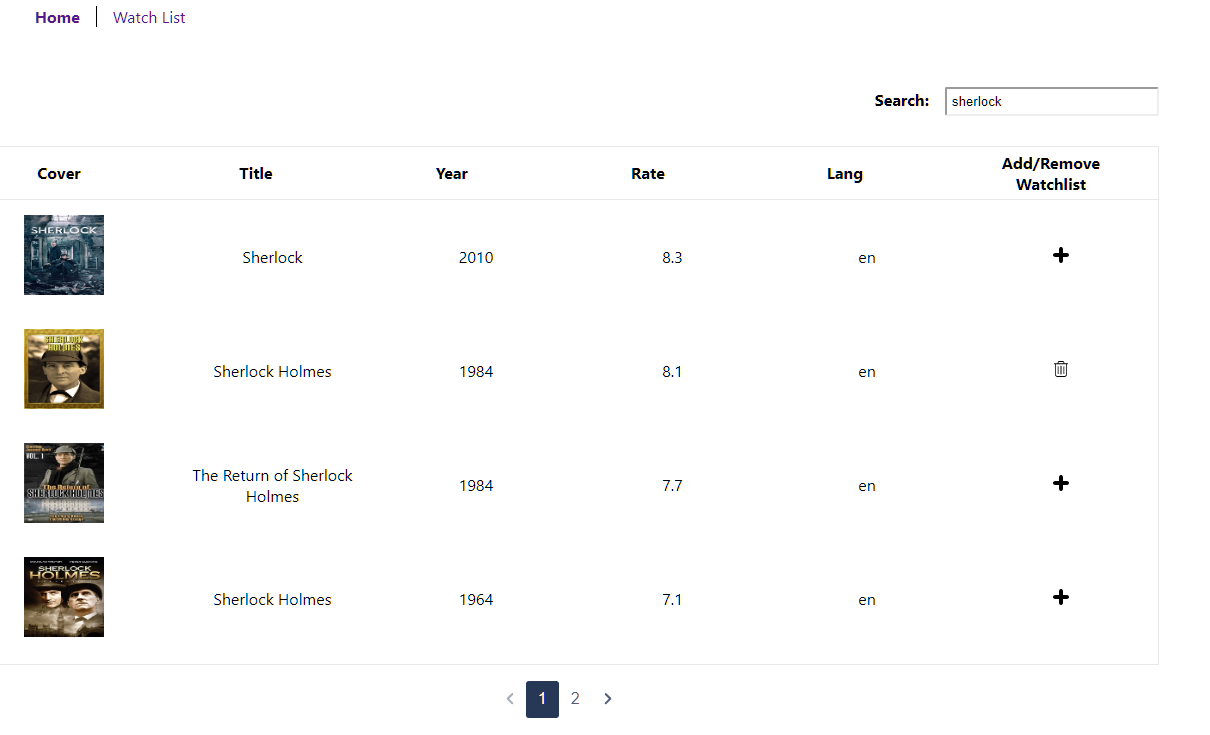1210x735 pixels.
Task: Sort by the Rate column header
Action: pyautogui.click(x=648, y=173)
